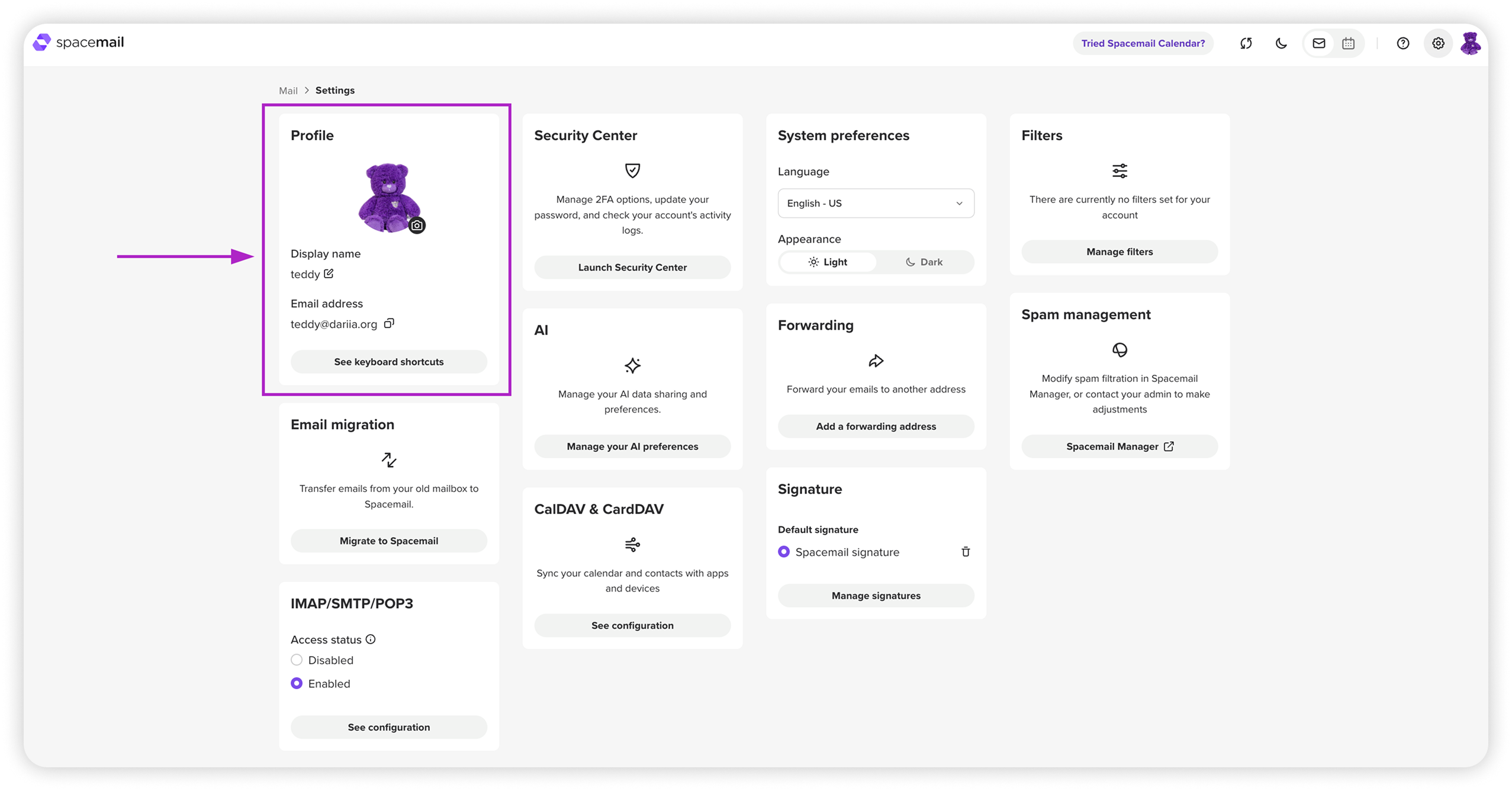Click the Default signature label

click(x=818, y=530)
